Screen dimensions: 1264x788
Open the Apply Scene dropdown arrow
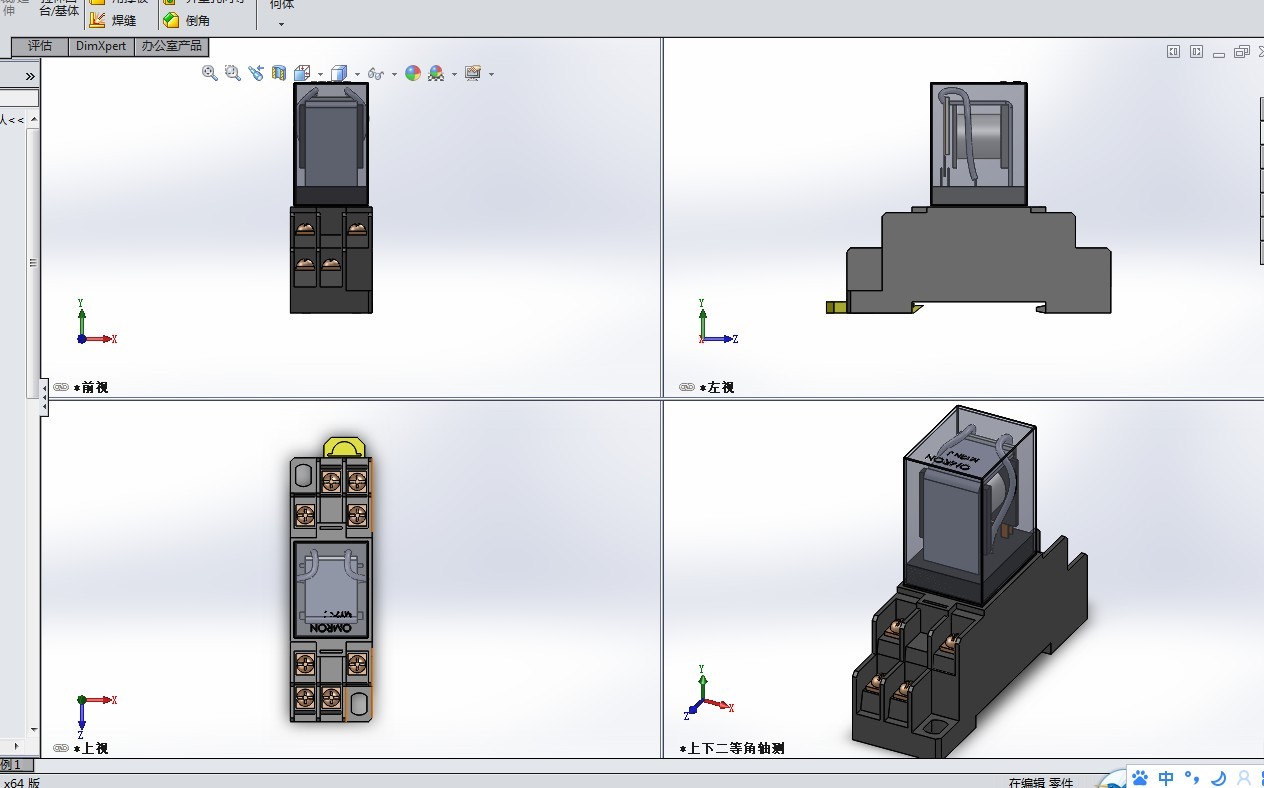(454, 74)
